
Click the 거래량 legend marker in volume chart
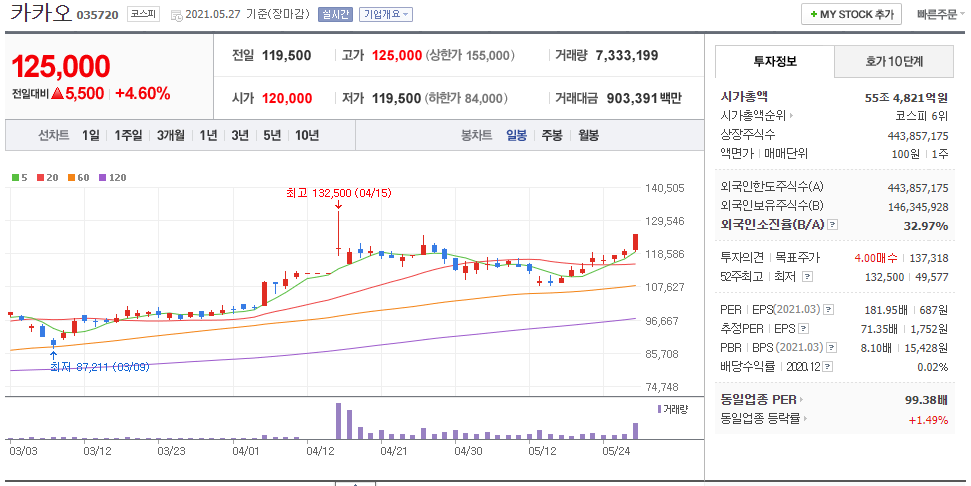point(659,409)
